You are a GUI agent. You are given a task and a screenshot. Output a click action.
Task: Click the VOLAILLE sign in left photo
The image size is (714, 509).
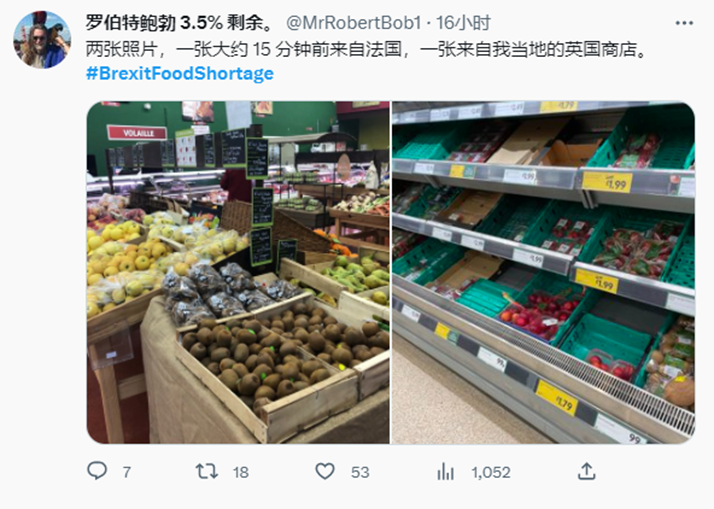137,133
